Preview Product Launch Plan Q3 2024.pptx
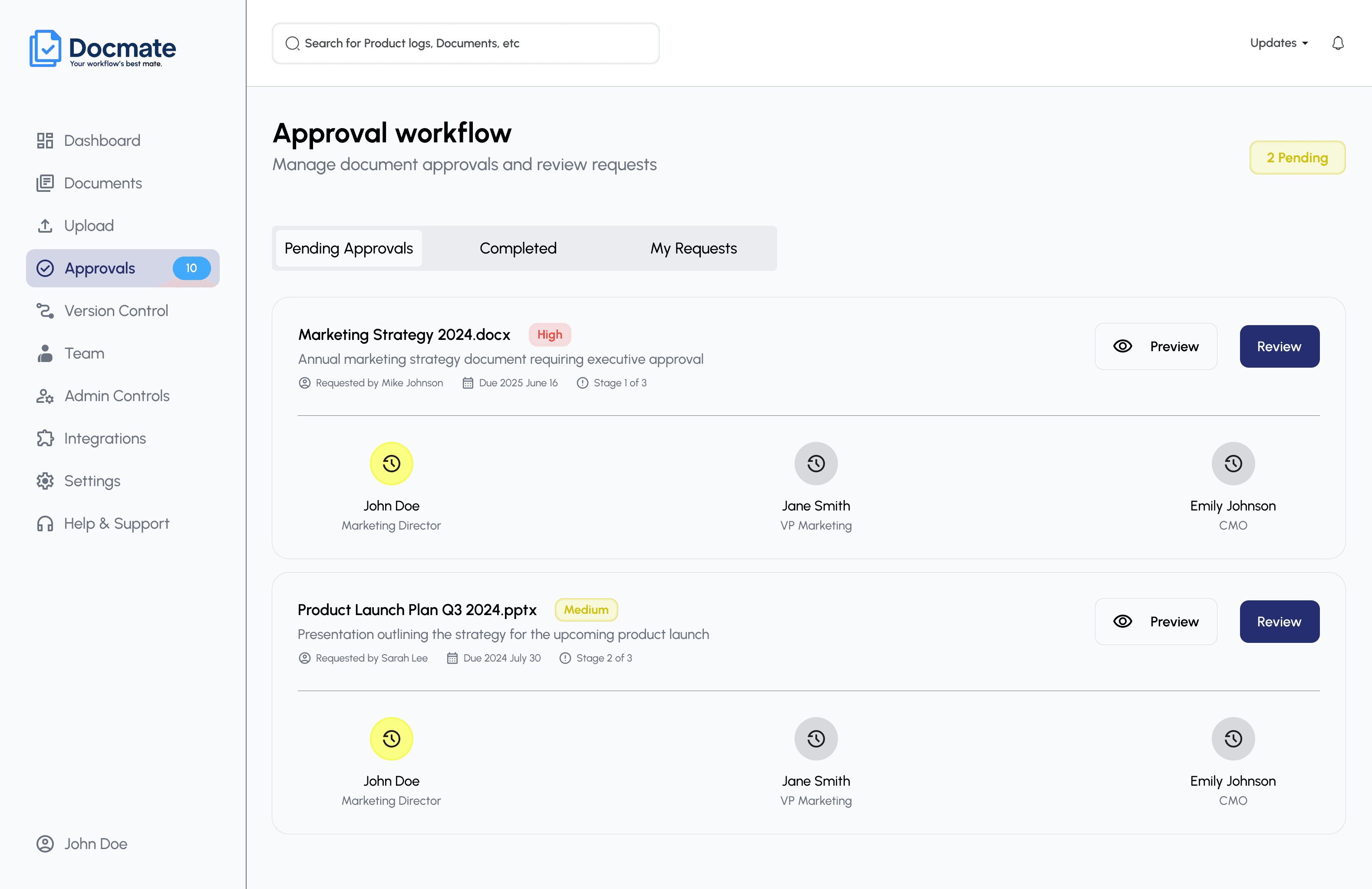The height and width of the screenshot is (889, 1372). click(1156, 622)
